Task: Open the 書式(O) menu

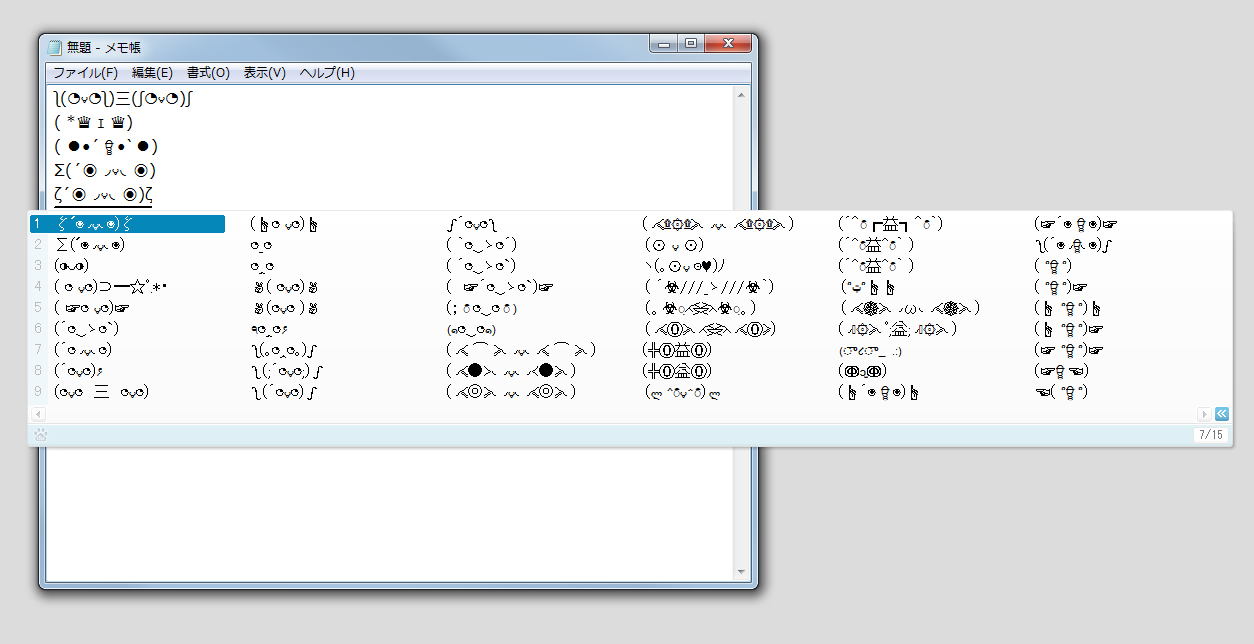Action: 206,72
